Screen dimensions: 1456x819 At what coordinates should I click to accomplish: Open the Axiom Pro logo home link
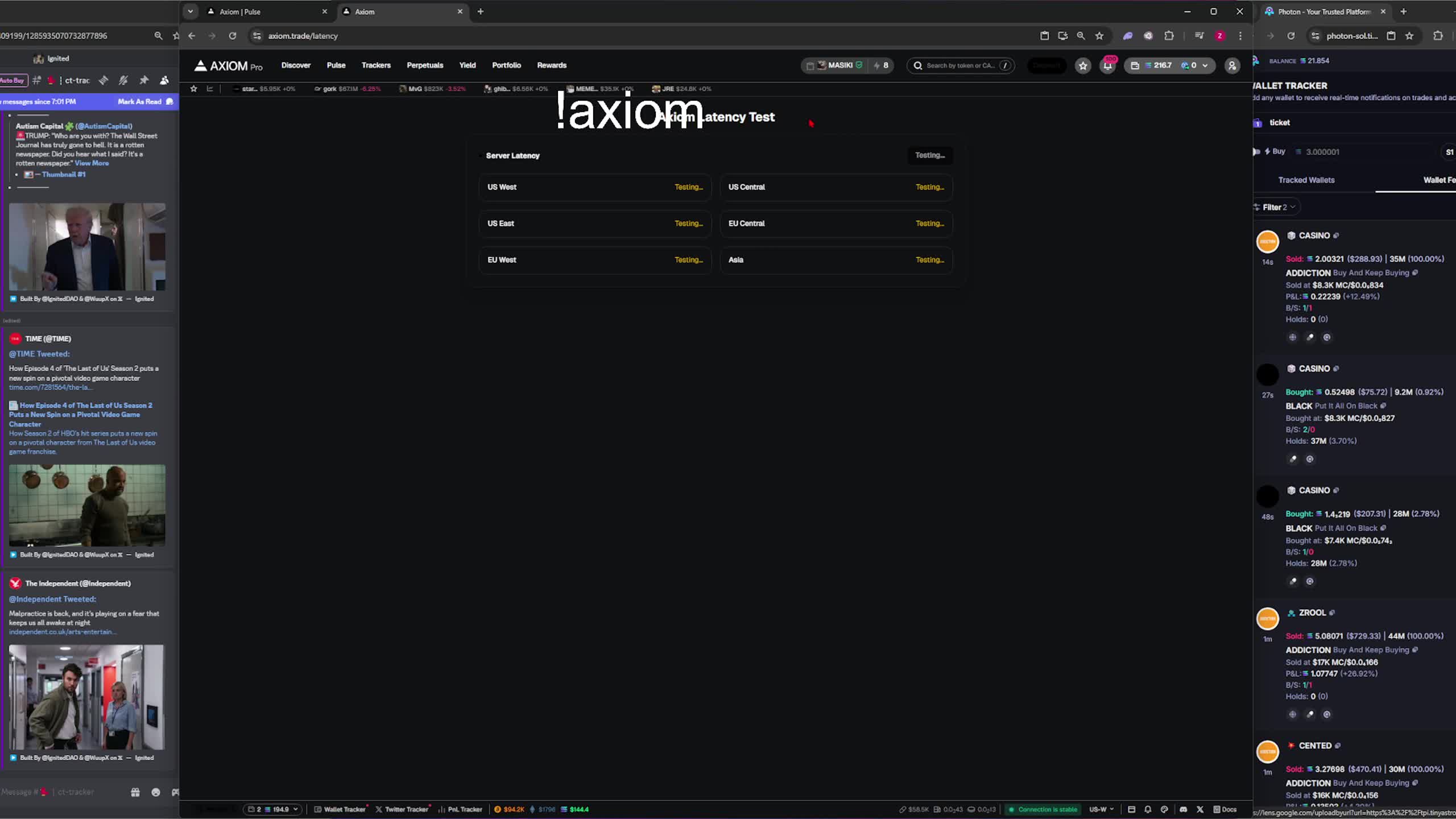coord(228,65)
